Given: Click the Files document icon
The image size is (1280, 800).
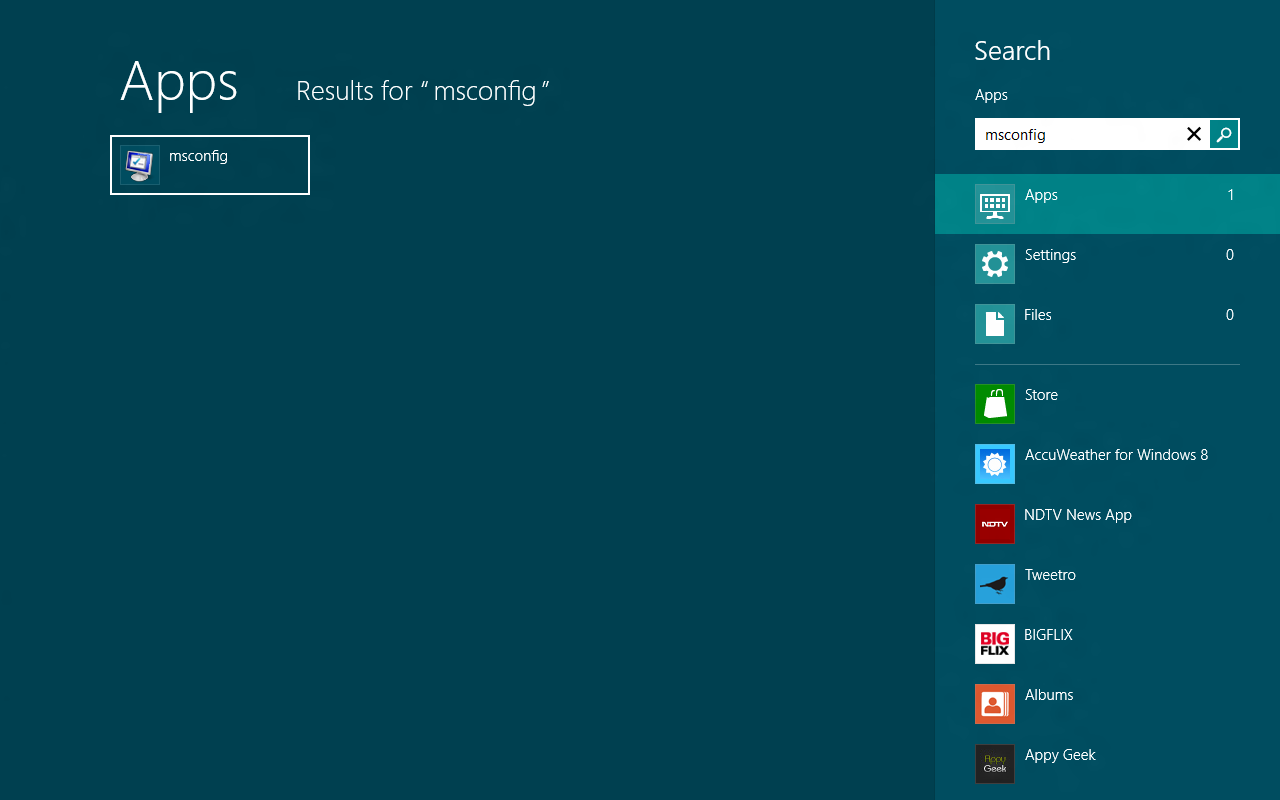Looking at the screenshot, I should (995, 324).
